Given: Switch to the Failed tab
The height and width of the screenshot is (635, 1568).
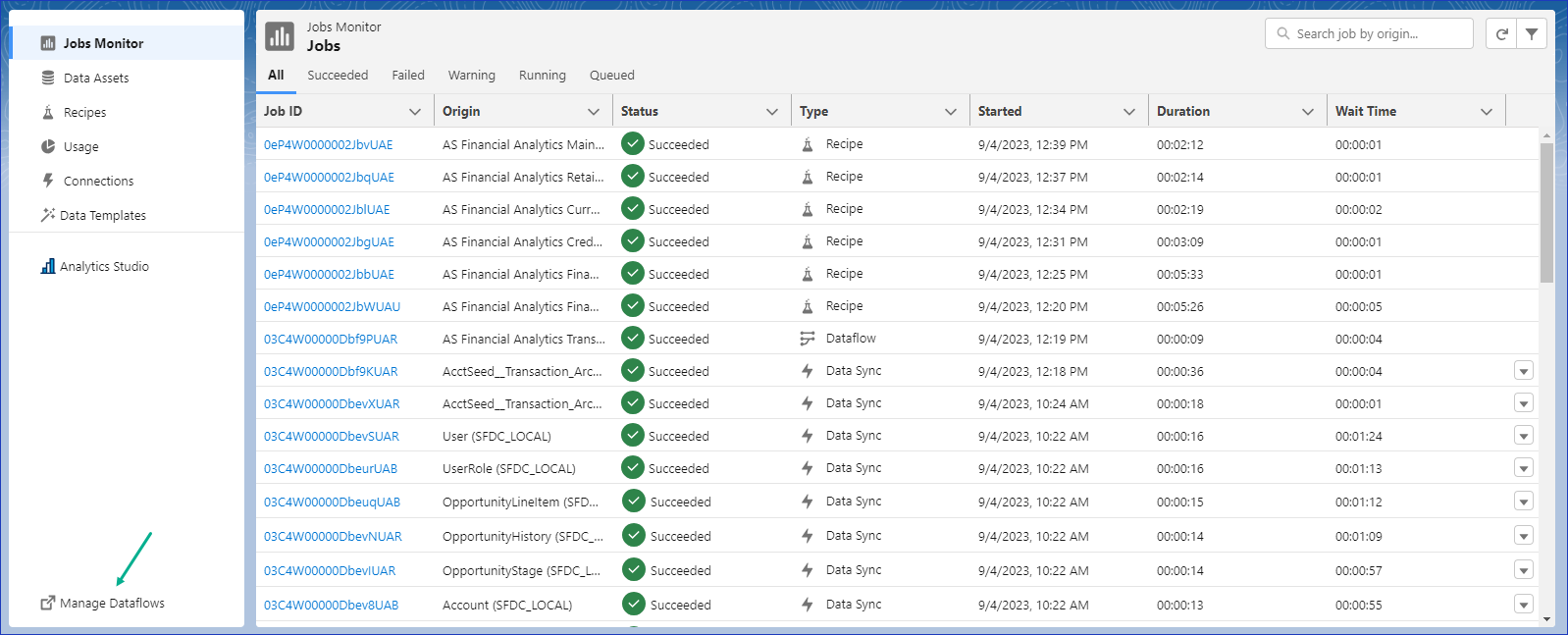Looking at the screenshot, I should coord(408,76).
